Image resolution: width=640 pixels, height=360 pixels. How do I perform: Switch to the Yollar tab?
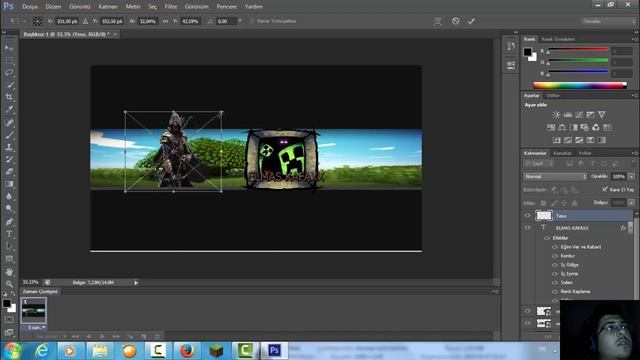[585, 153]
